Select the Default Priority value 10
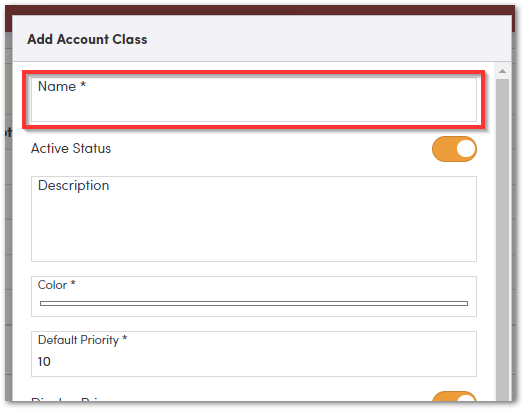Screen dimensions: 524x410 44,362
